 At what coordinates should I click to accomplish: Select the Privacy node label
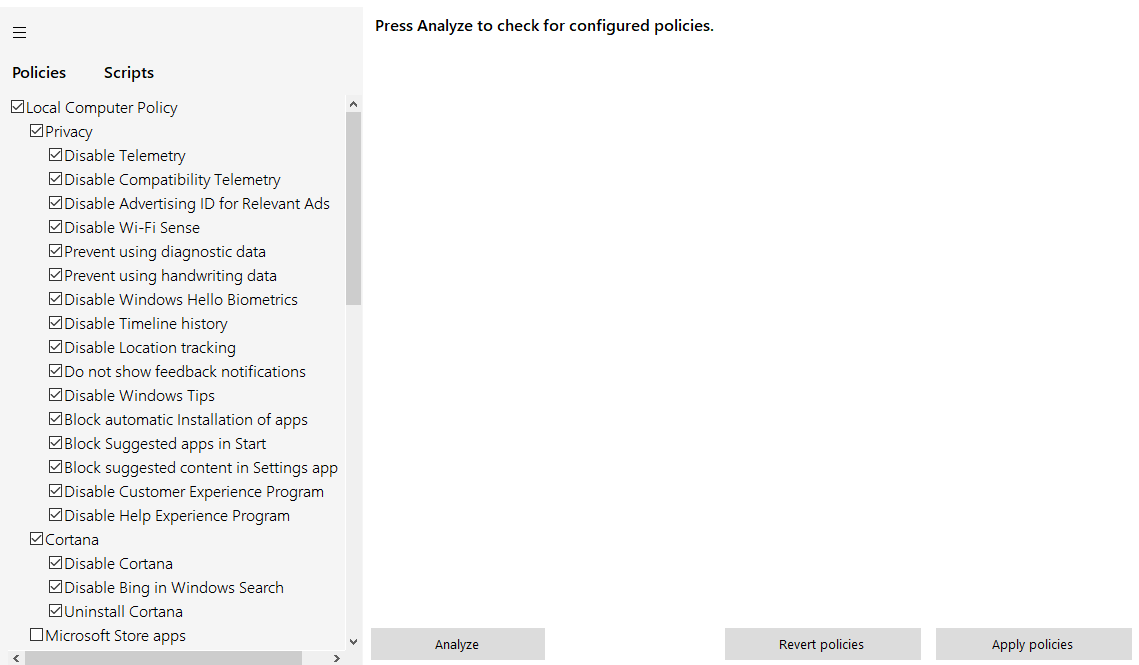[69, 132]
